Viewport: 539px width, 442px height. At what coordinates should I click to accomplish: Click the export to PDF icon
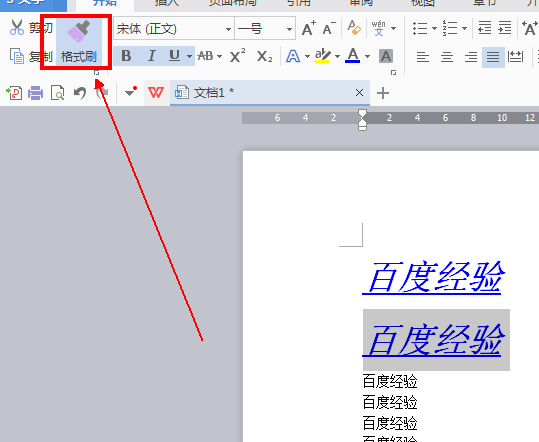14,93
